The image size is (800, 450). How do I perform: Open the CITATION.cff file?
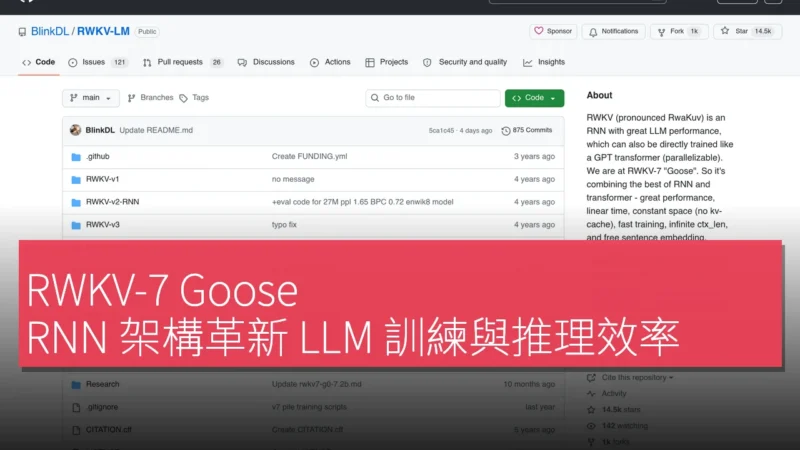pyautogui.click(x=109, y=430)
